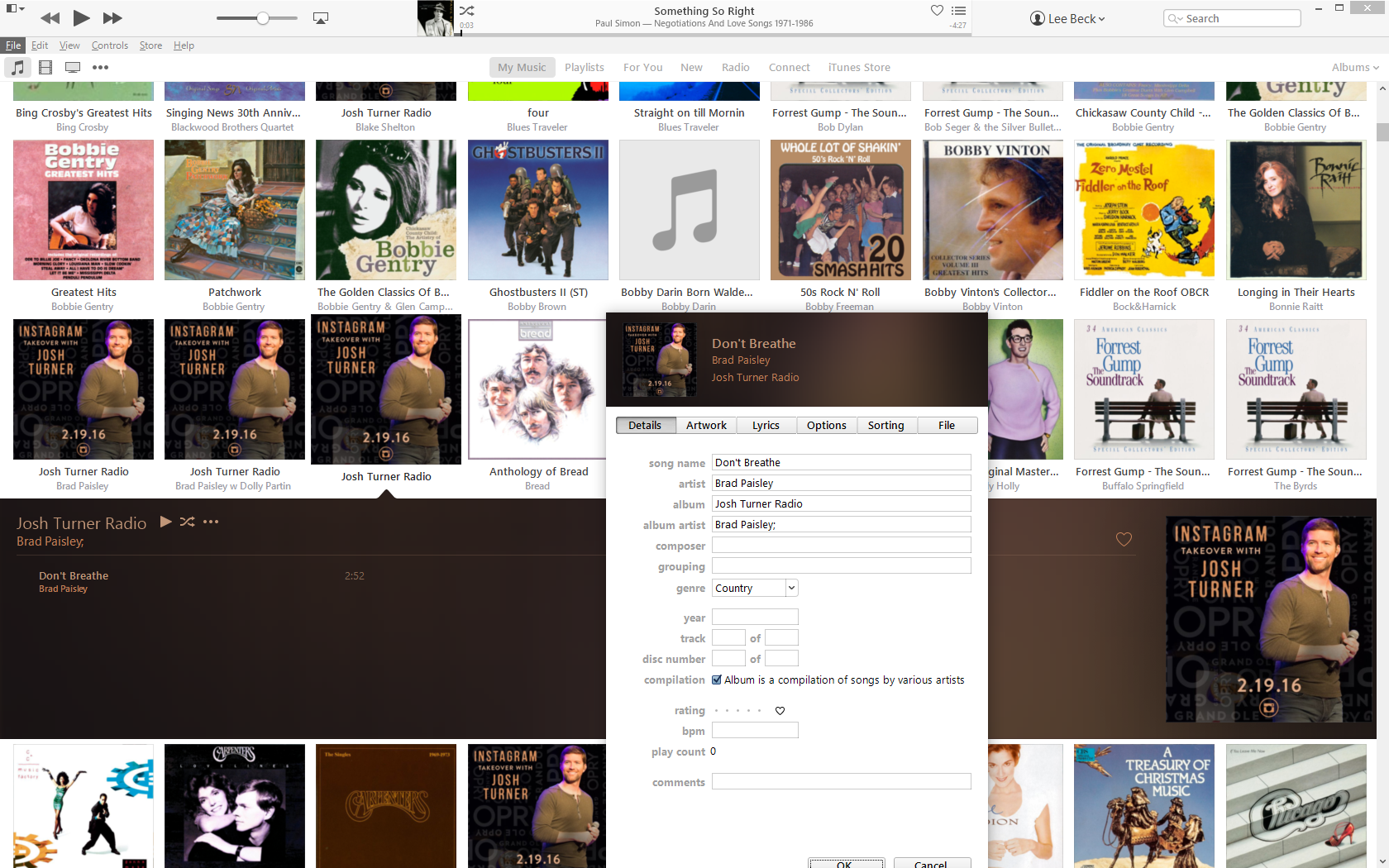Open the Albums view dropdown
The width and height of the screenshot is (1389, 868).
(x=1355, y=68)
